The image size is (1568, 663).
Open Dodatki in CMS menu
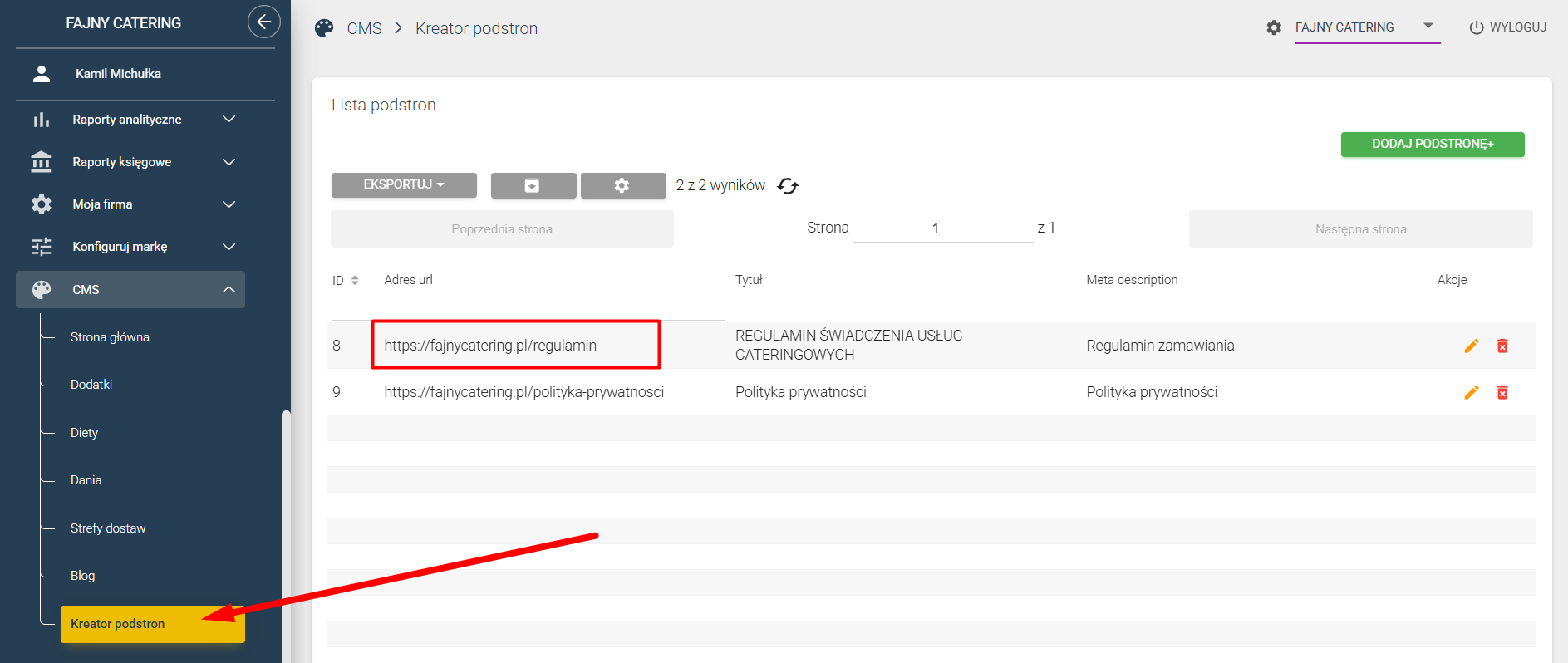coord(91,385)
